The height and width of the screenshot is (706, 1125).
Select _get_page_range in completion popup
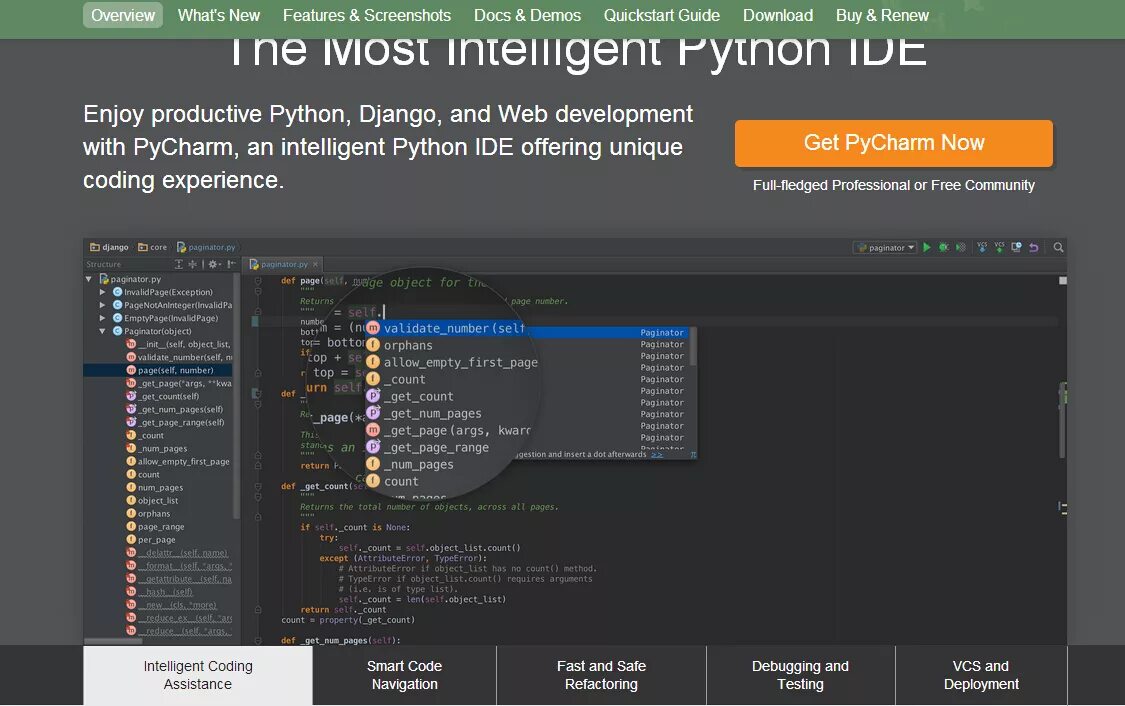pos(436,448)
